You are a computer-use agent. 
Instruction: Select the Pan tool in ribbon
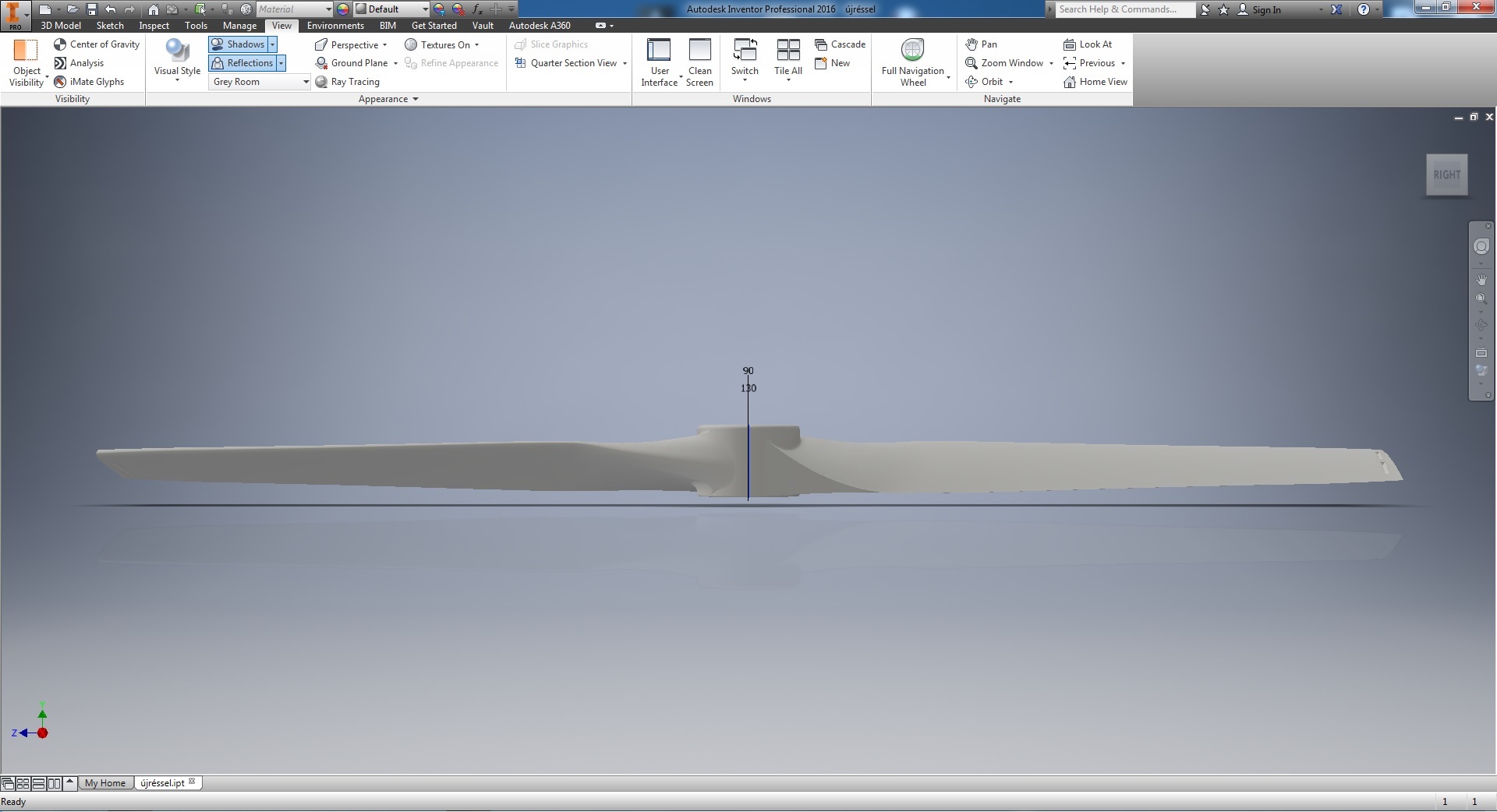pyautogui.click(x=981, y=44)
